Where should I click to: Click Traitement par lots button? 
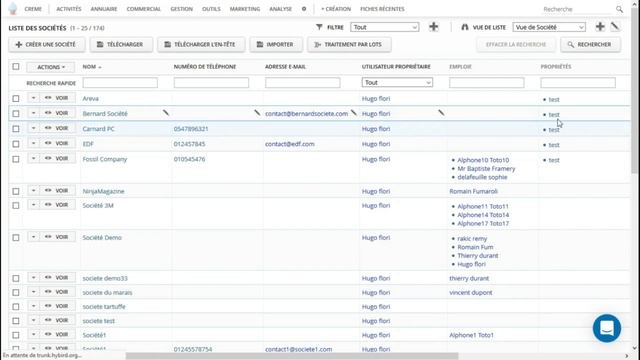[349, 44]
